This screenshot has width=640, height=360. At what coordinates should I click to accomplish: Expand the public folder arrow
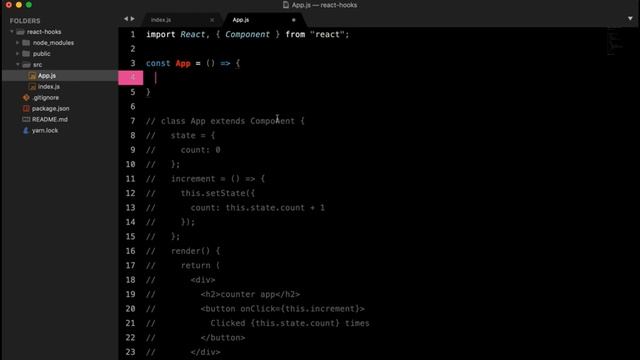pyautogui.click(x=18, y=53)
